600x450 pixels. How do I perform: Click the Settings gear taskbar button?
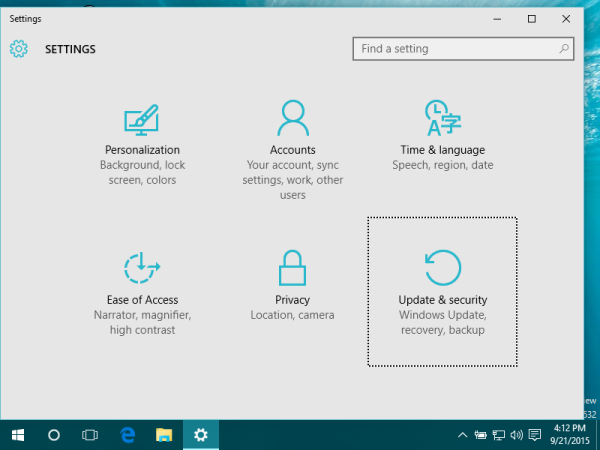tap(201, 435)
